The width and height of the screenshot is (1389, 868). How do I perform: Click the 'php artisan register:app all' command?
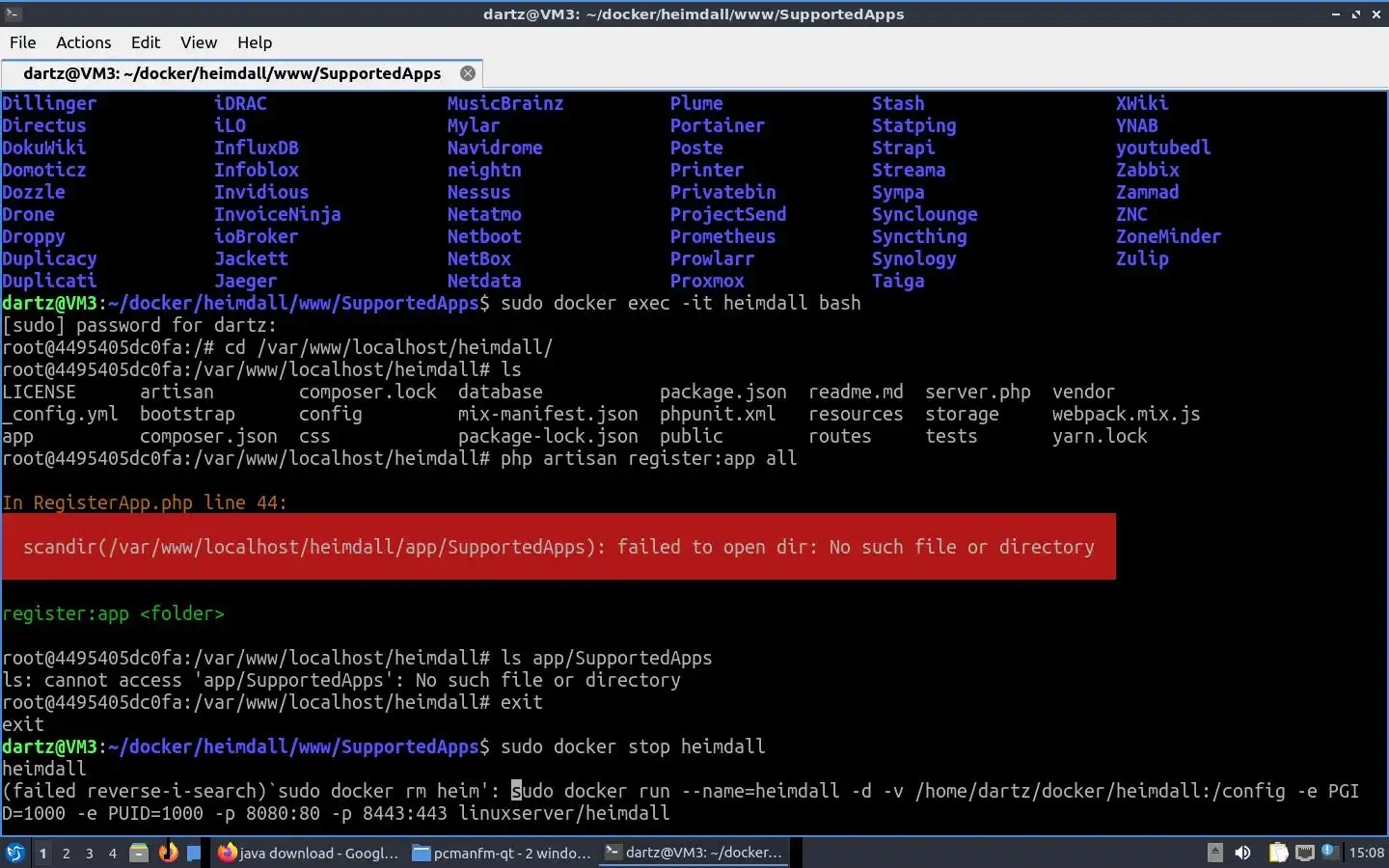649,458
